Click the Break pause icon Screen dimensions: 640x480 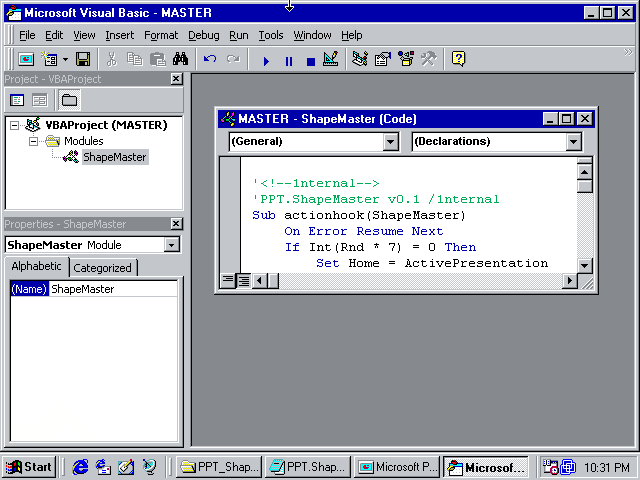289,61
